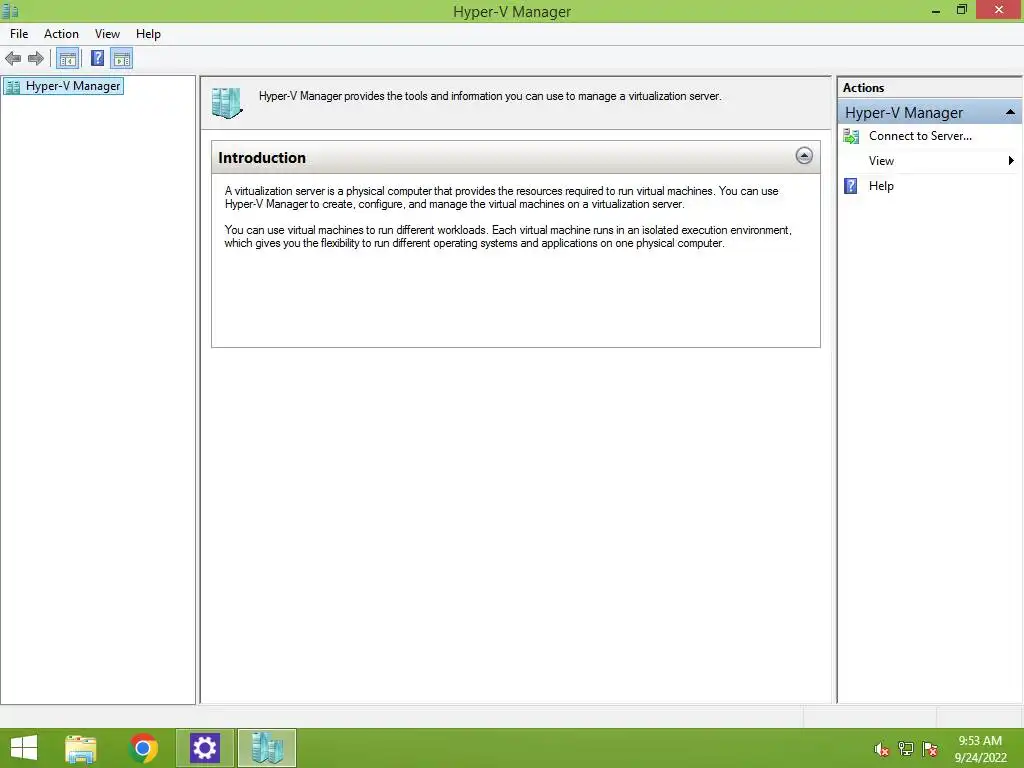
Task: Open the View menu in menu bar
Action: click(x=107, y=34)
